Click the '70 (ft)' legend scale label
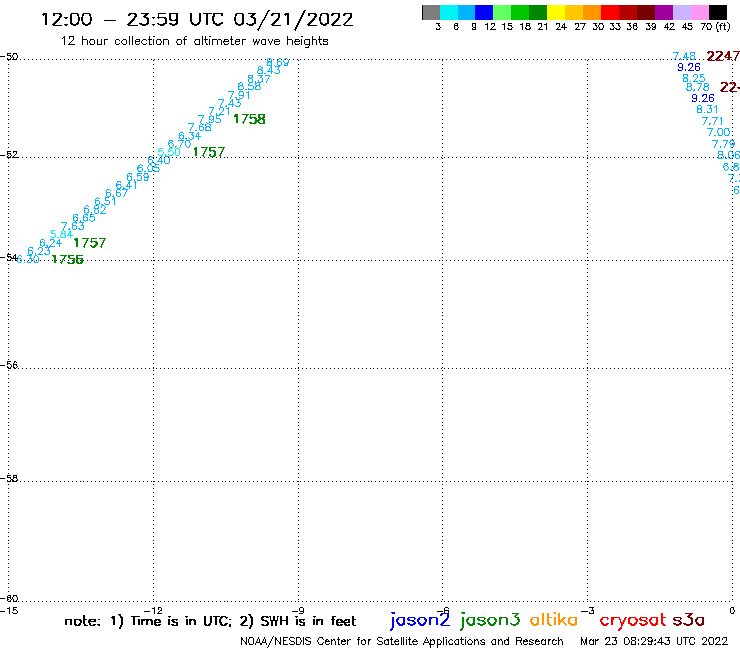This screenshot has height=650, width=740. [715, 26]
